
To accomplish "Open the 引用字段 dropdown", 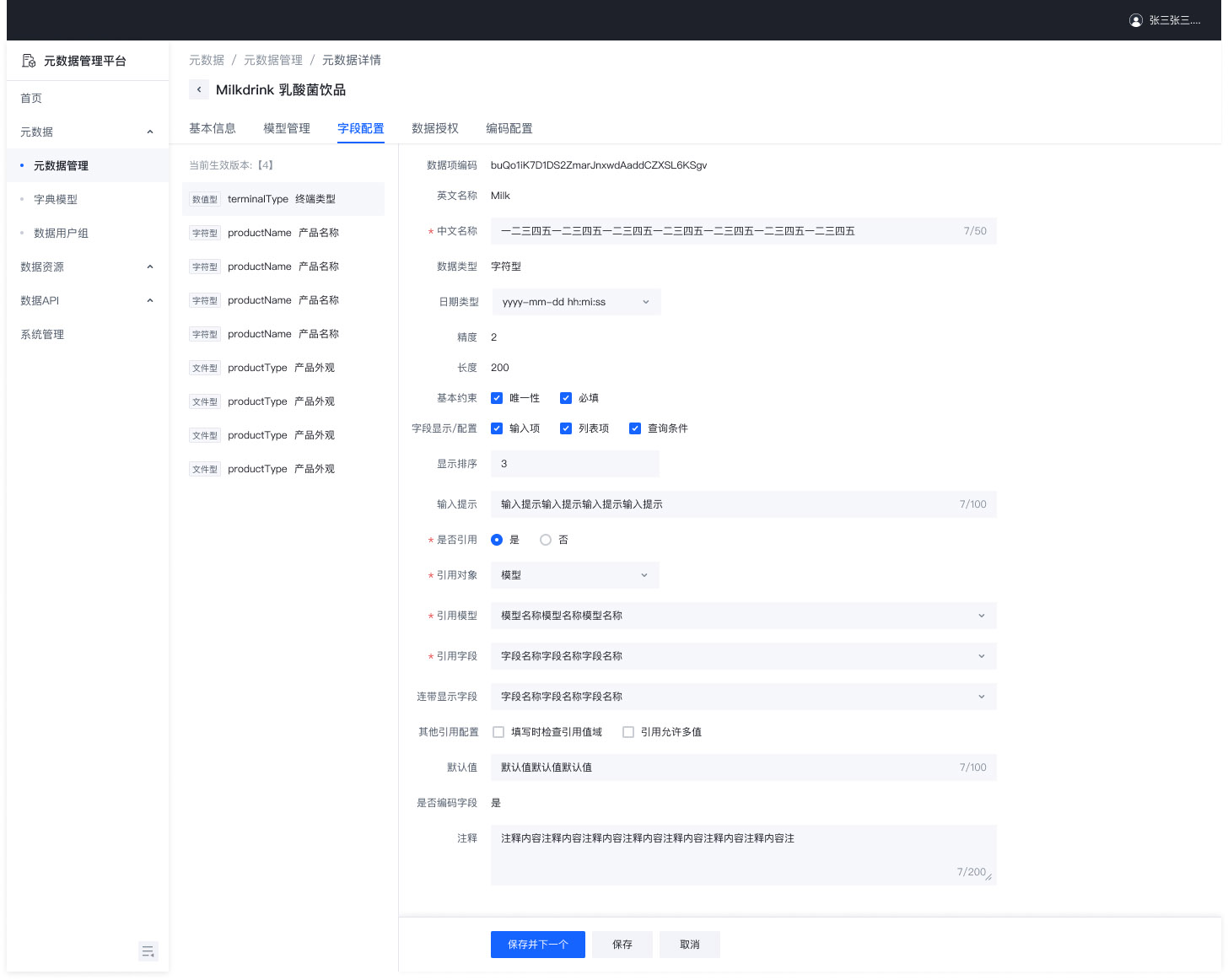I will point(744,656).
